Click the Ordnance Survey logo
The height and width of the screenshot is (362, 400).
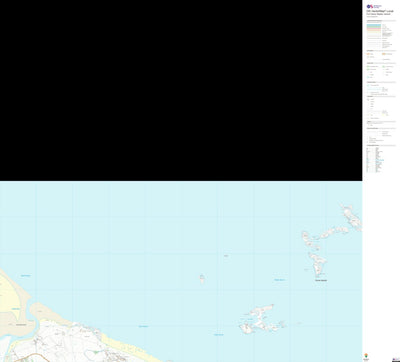[374, 6]
